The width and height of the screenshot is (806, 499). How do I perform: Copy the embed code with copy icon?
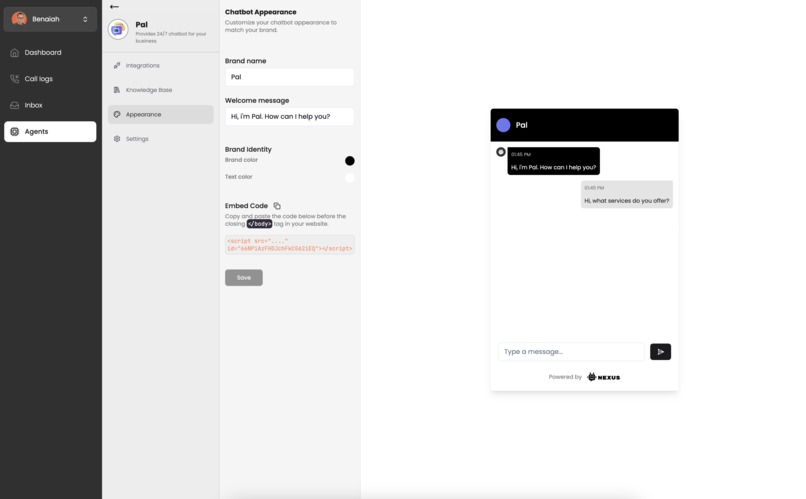(277, 206)
